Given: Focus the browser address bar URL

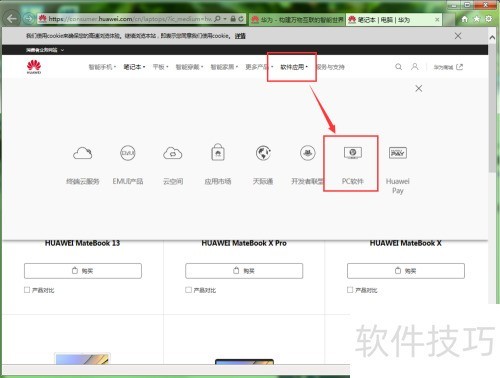Looking at the screenshot, I should click(x=129, y=19).
